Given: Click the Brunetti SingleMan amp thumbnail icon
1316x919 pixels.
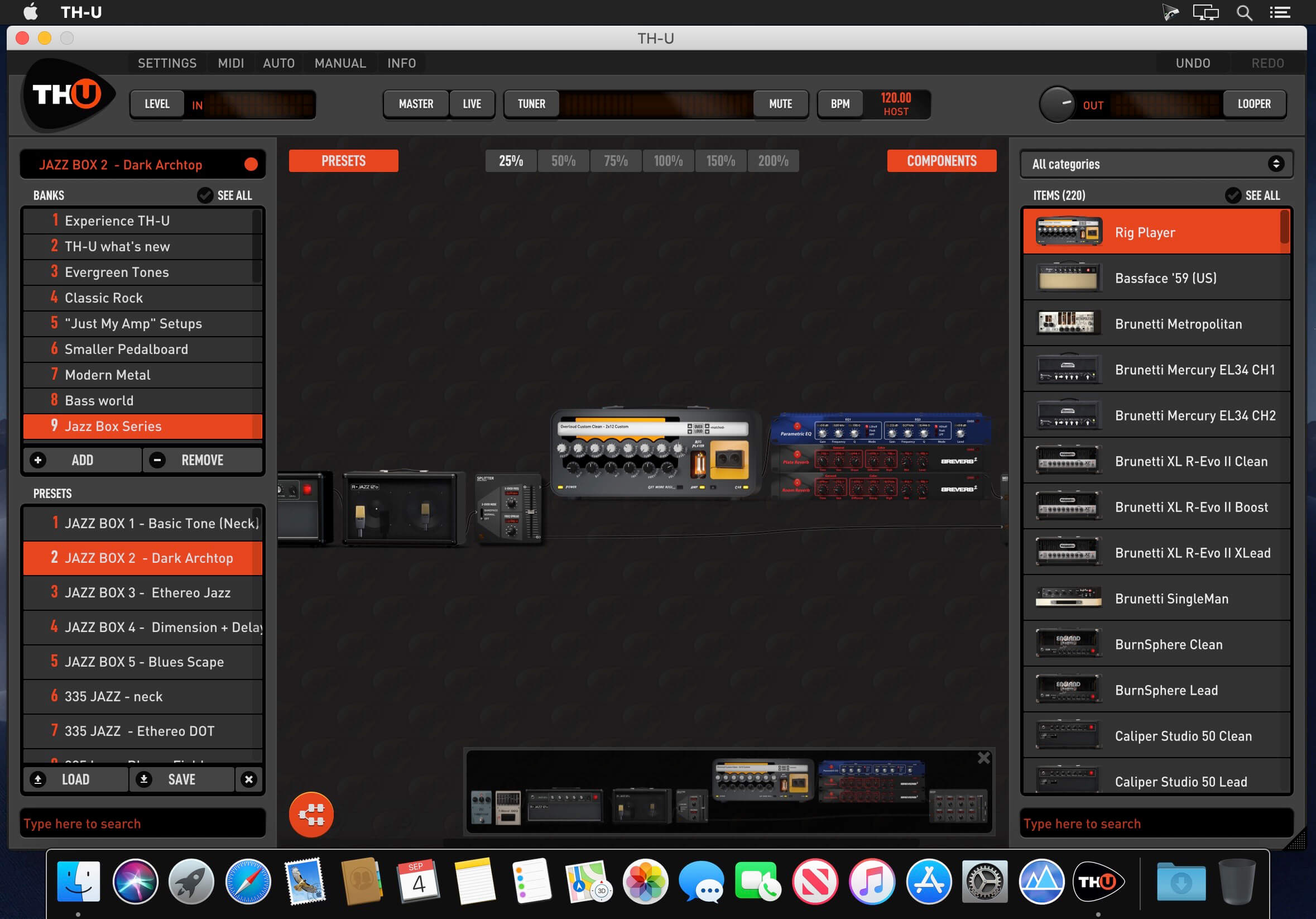Looking at the screenshot, I should [1068, 598].
